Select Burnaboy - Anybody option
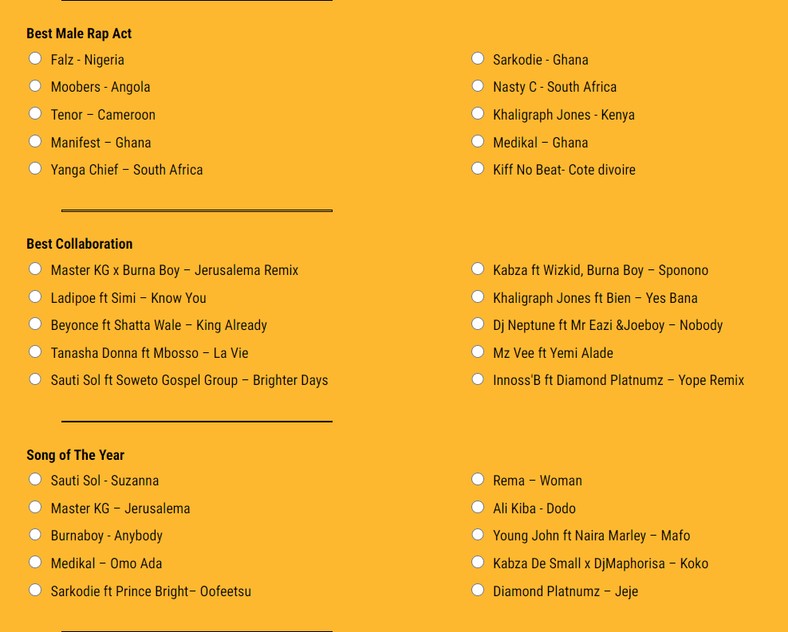 pyautogui.click(x=35, y=535)
